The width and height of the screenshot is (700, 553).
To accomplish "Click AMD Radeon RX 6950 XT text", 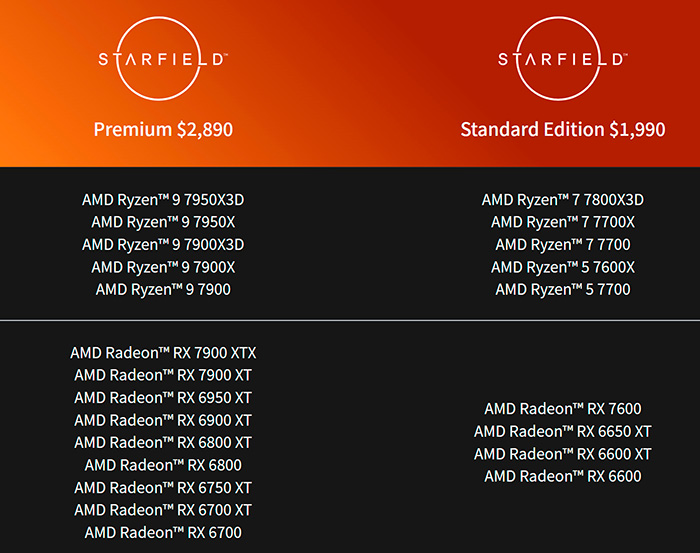I will point(163,398).
